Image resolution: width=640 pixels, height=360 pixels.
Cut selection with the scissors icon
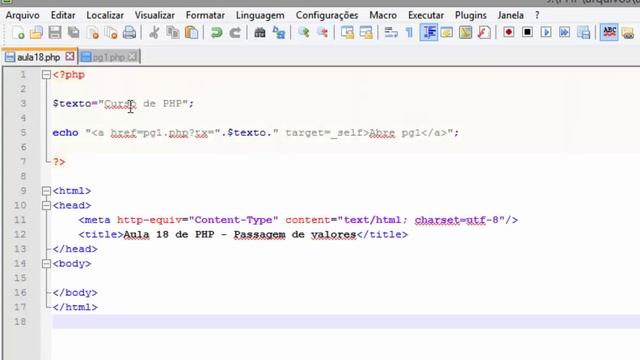coord(154,32)
